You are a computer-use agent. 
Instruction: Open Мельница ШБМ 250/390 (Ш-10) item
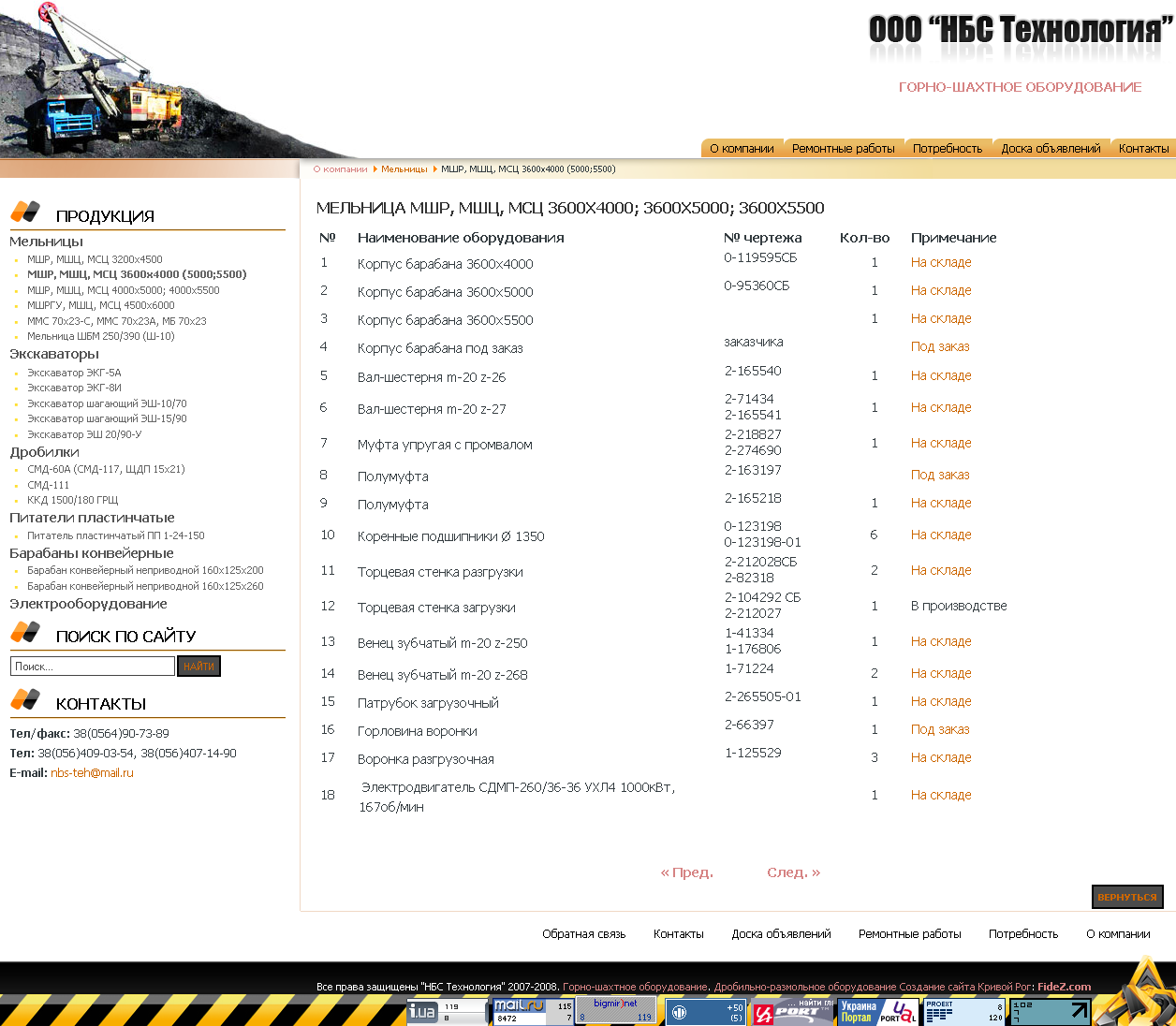coord(101,336)
